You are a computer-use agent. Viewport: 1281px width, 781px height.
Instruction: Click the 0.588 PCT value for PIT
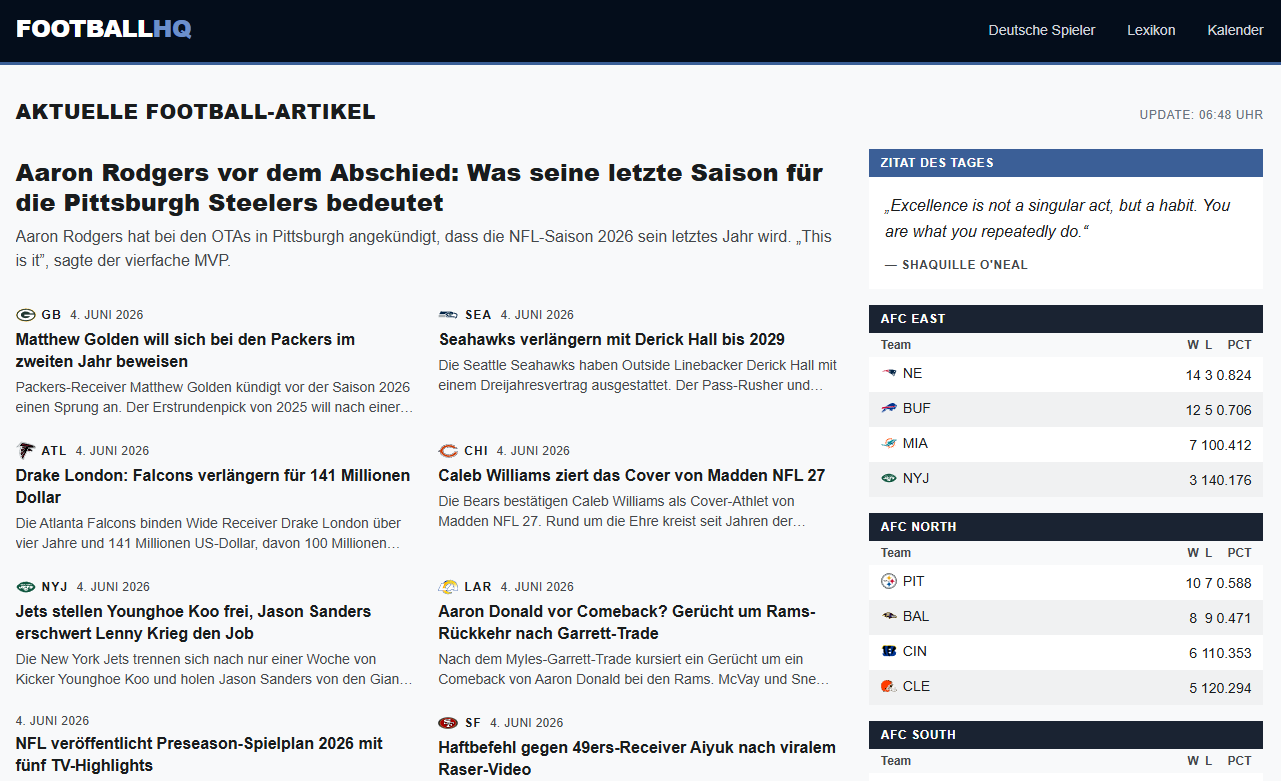(1233, 584)
